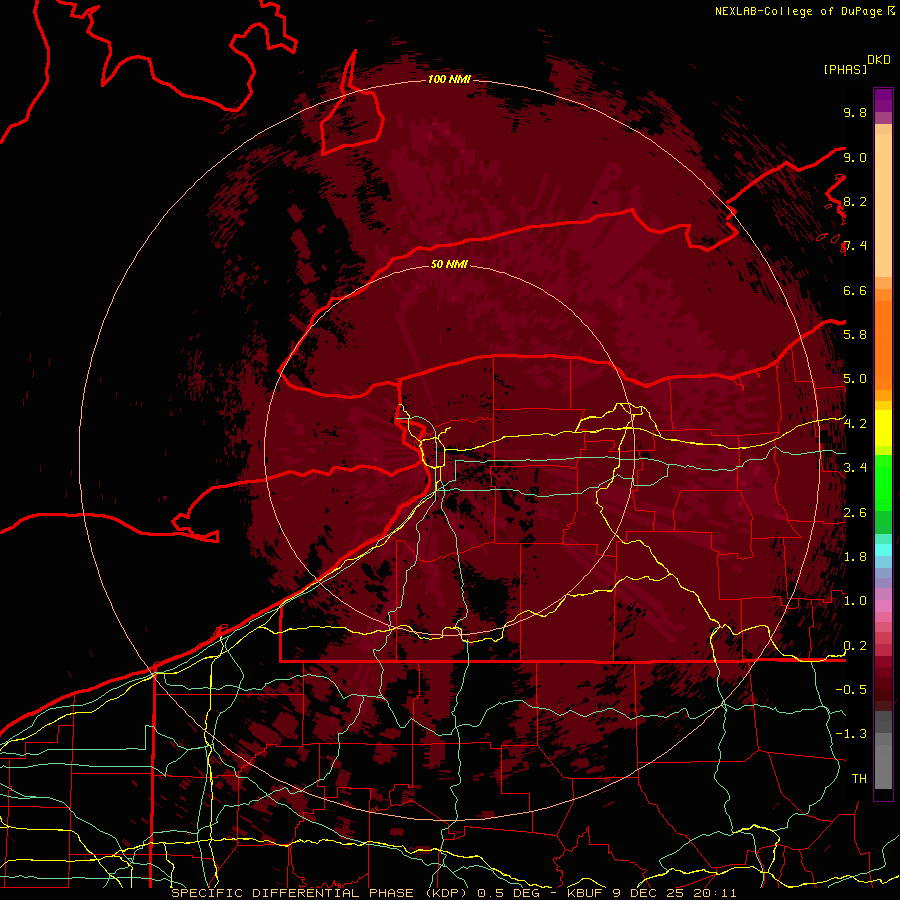Click the NEXLAB-College of DuPage label
900x900 pixels.
[x=798, y=11]
